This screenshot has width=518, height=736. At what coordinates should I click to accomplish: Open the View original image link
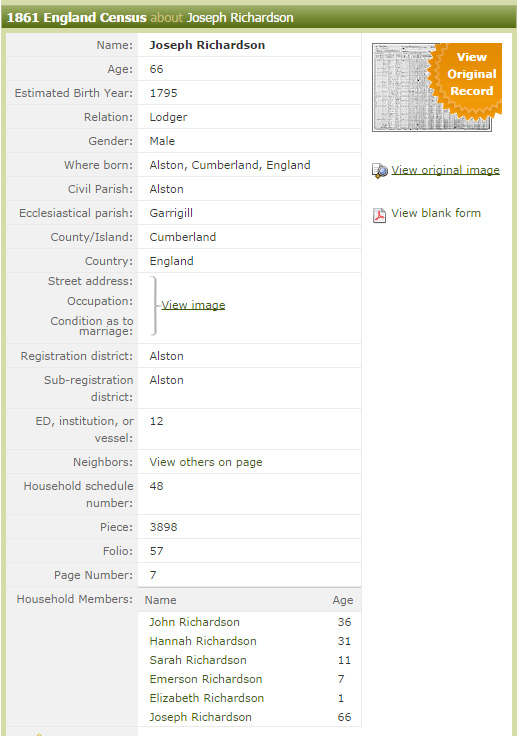pyautogui.click(x=445, y=170)
